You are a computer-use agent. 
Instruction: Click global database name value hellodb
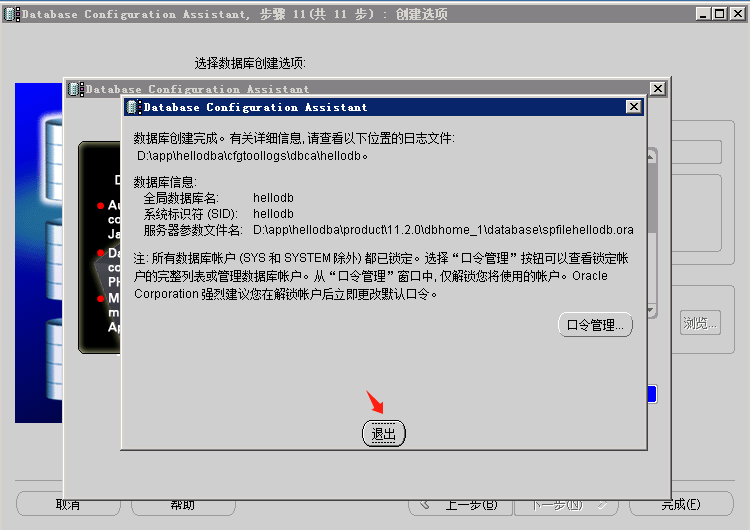coord(274,198)
